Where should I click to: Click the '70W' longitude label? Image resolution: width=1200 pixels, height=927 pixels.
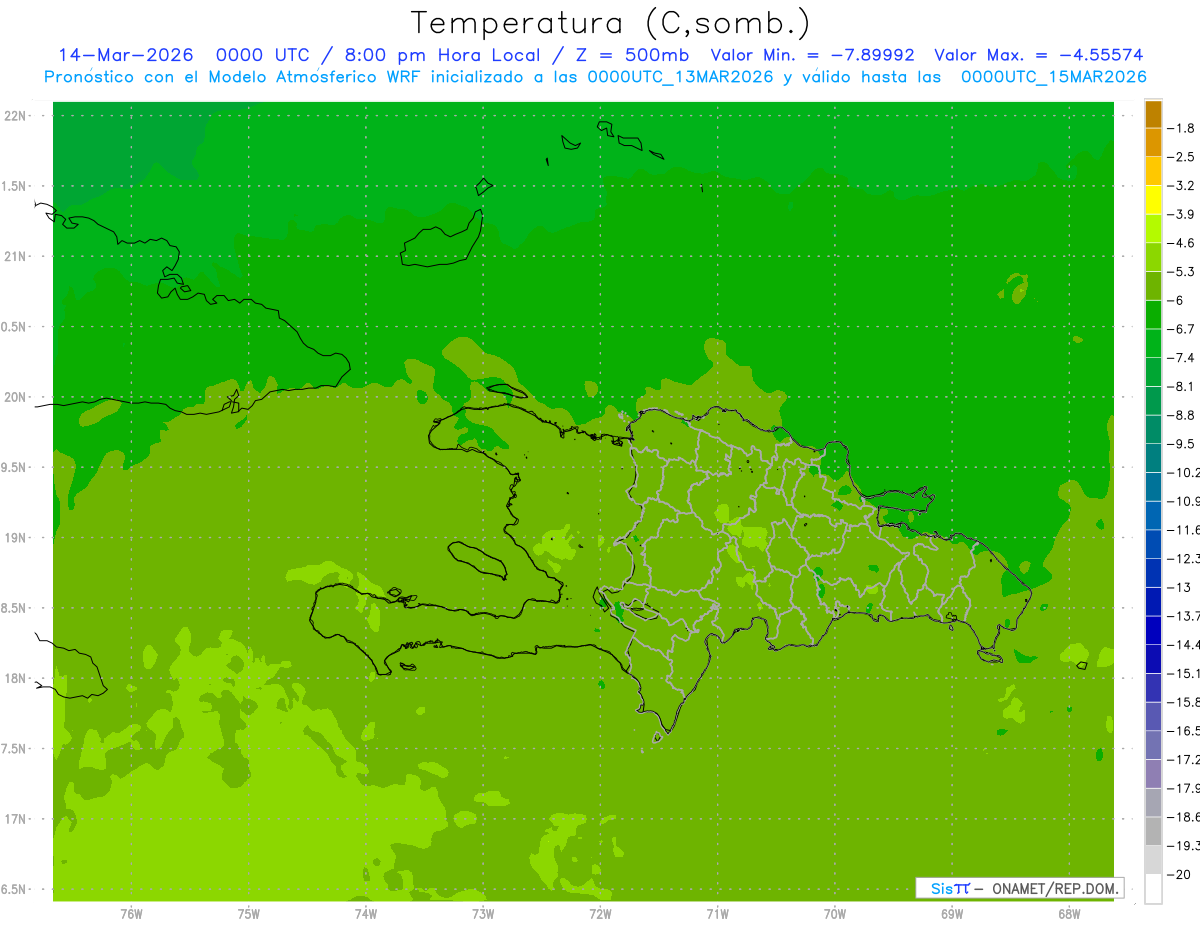click(x=835, y=913)
